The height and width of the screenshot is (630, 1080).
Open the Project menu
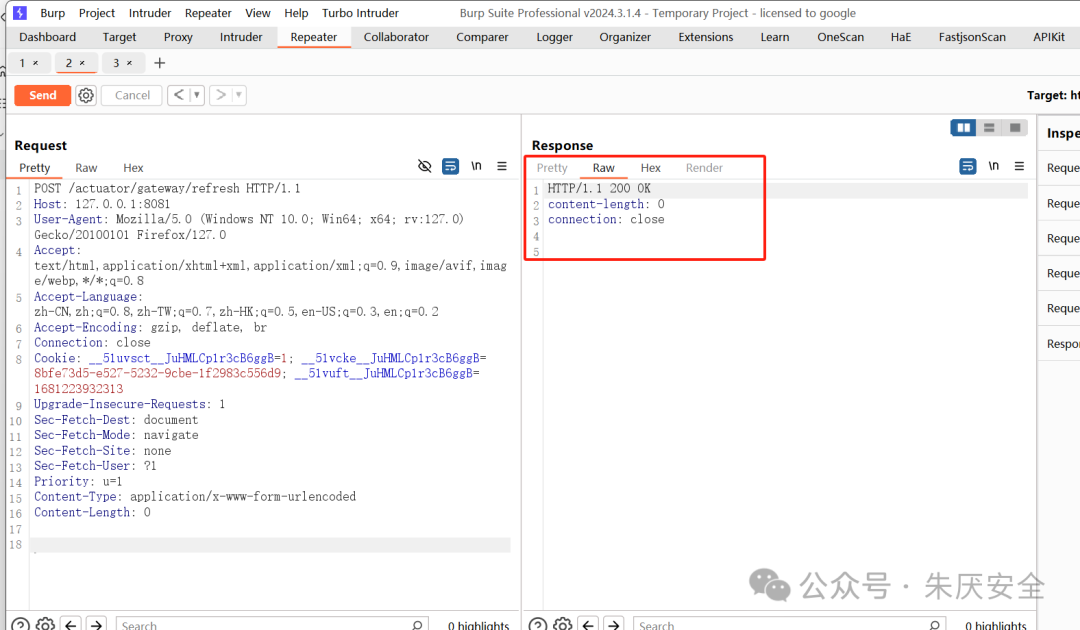pyautogui.click(x=96, y=13)
